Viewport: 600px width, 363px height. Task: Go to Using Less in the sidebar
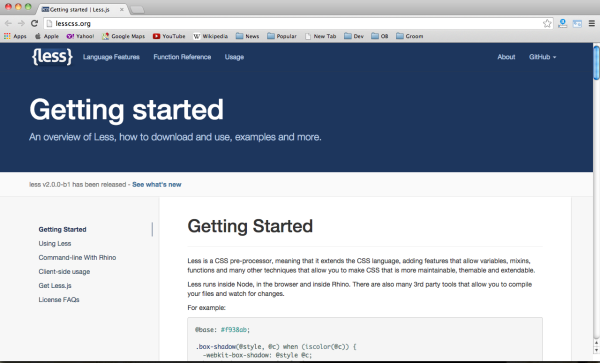click(x=55, y=244)
